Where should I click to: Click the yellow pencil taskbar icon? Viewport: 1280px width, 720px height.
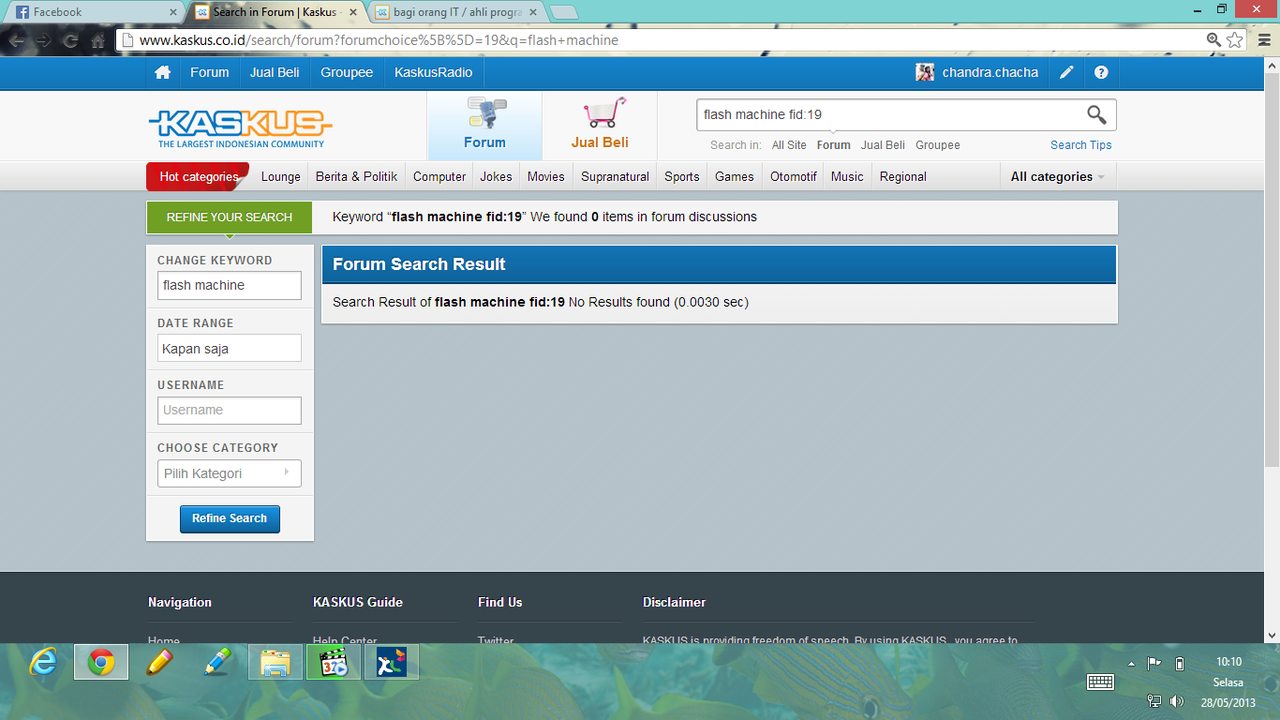point(159,662)
